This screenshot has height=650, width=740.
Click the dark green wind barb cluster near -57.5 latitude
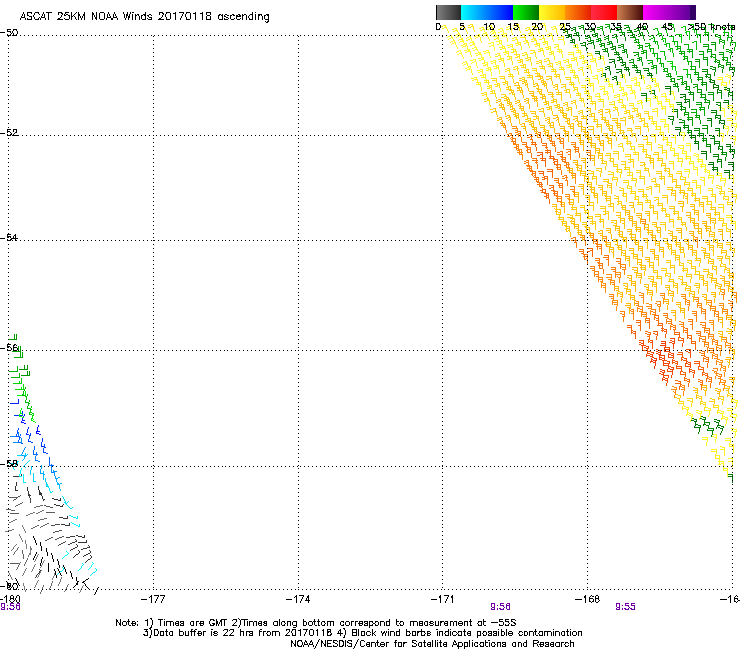pos(708,425)
